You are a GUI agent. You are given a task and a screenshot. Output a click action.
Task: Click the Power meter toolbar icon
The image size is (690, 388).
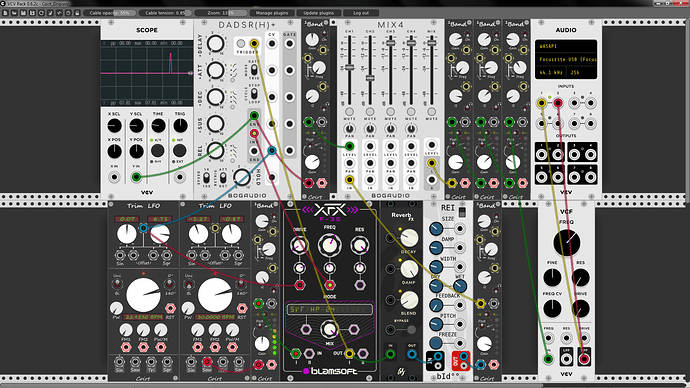point(59,13)
